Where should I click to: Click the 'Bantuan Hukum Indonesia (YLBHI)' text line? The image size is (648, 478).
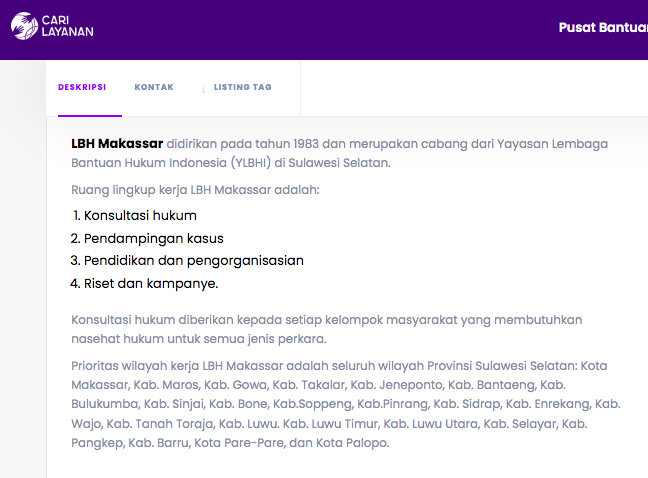[x=231, y=163]
